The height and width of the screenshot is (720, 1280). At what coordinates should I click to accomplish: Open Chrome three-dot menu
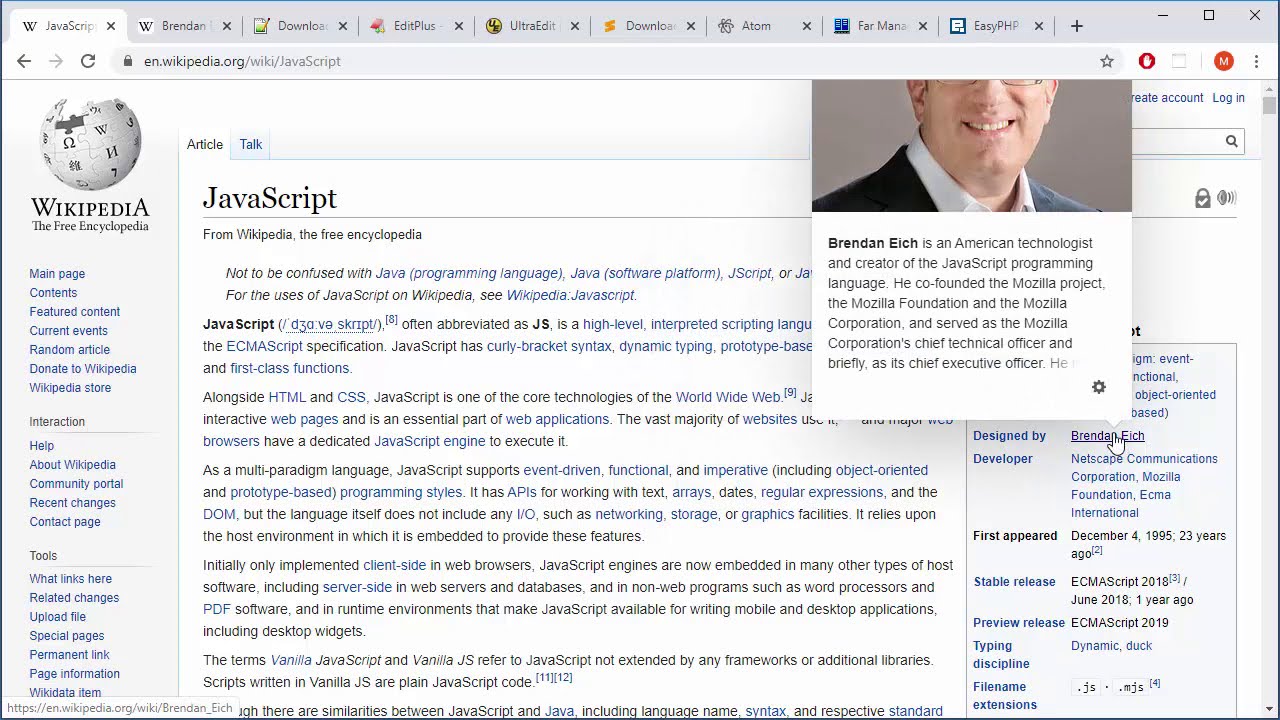(x=1256, y=61)
